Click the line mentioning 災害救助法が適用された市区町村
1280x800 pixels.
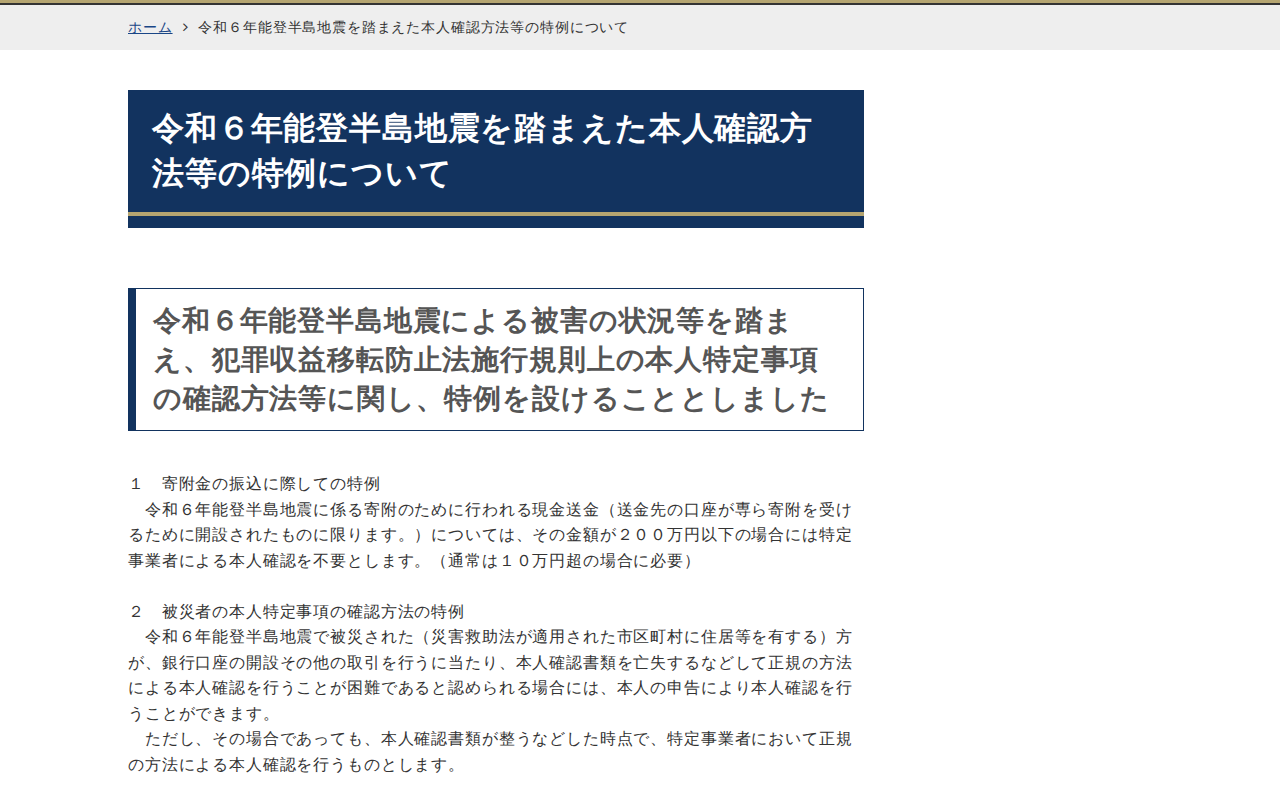tap(499, 637)
